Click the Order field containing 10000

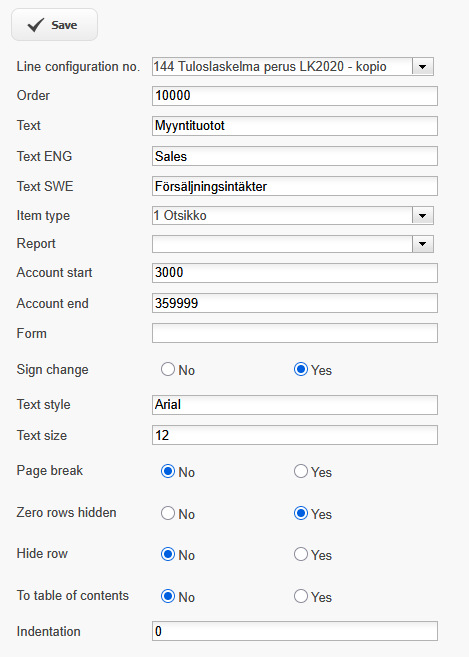pos(295,96)
